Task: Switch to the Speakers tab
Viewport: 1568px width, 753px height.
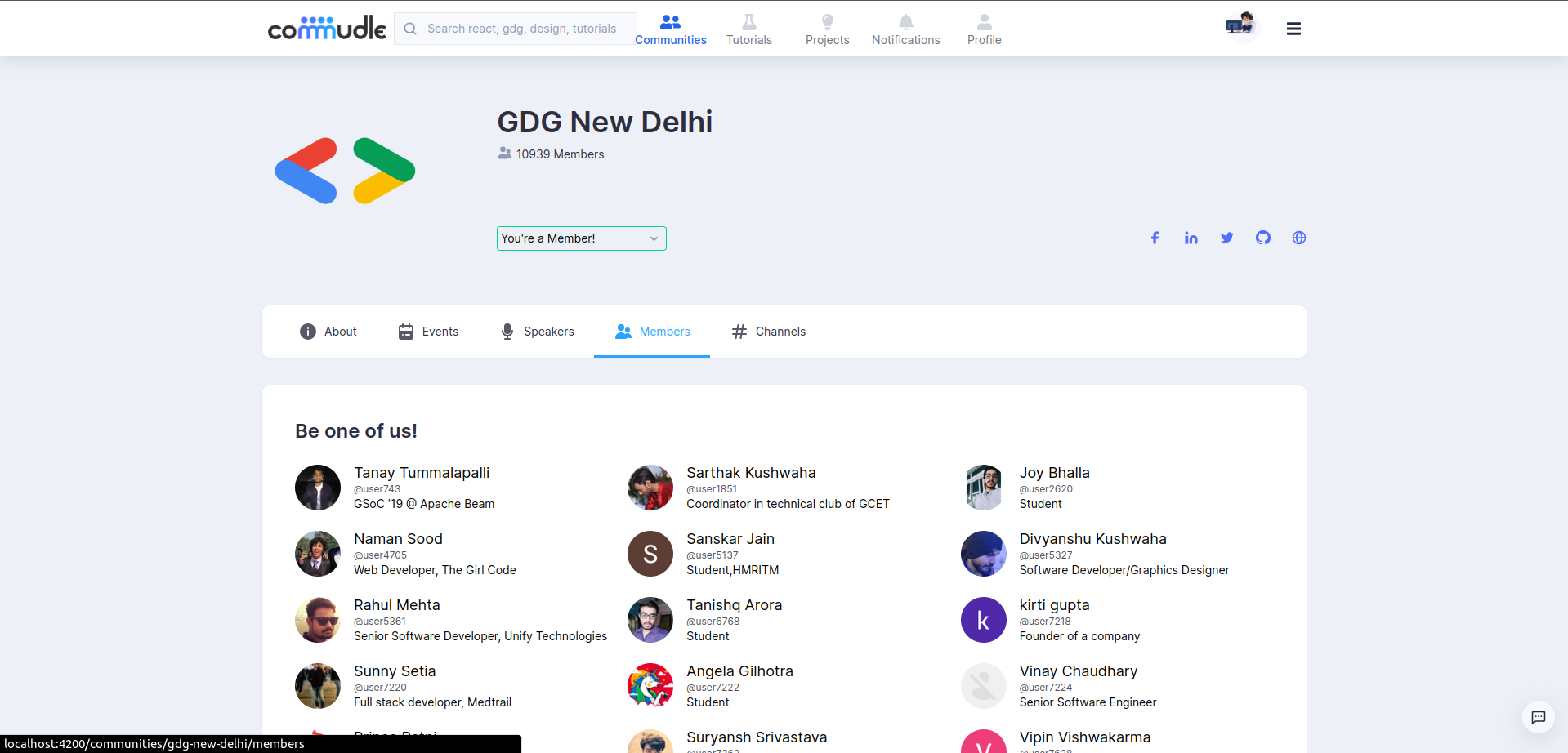Action: point(537,332)
